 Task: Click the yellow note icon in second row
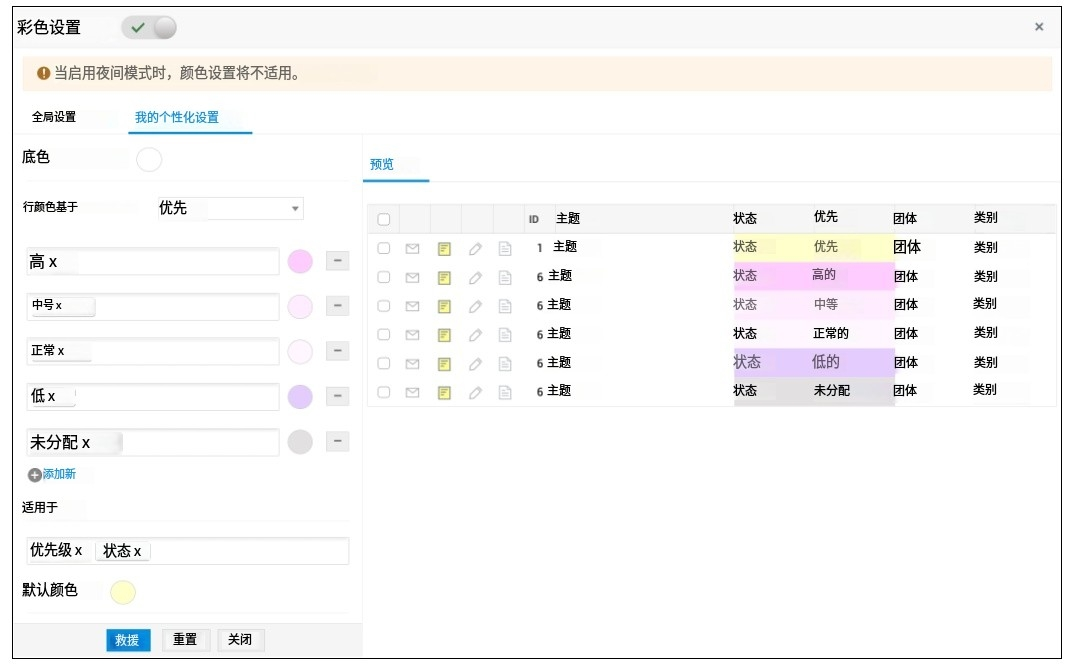[445, 277]
